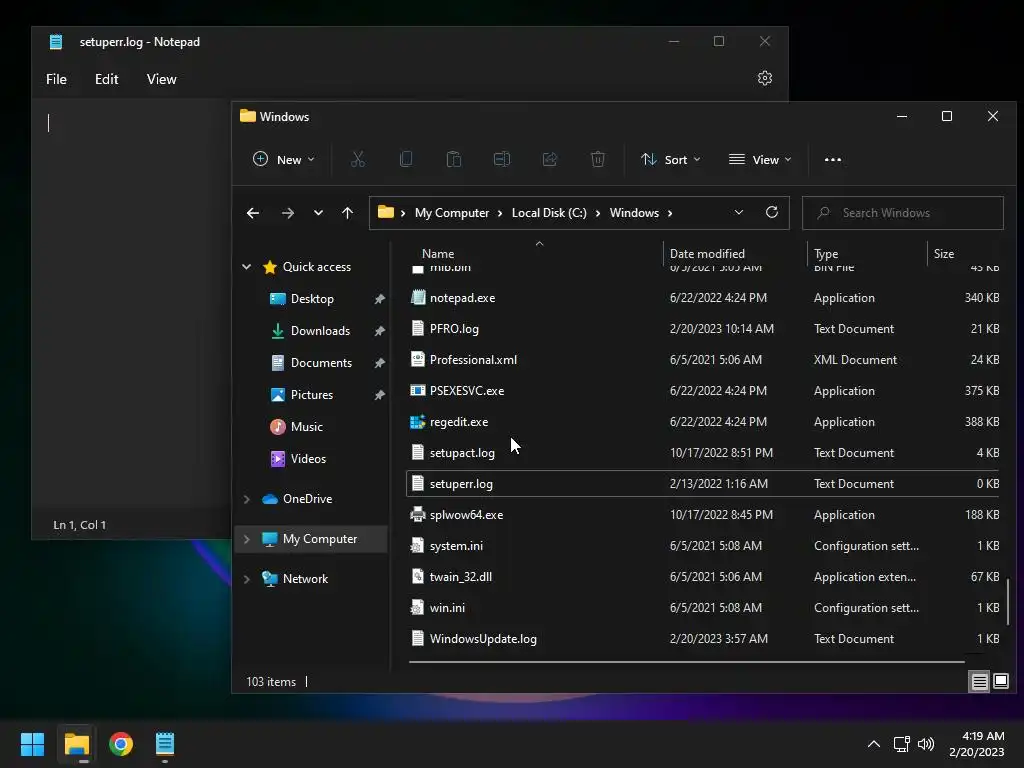Open the taskbar clock and date
This screenshot has height=768, width=1024.
(977, 744)
